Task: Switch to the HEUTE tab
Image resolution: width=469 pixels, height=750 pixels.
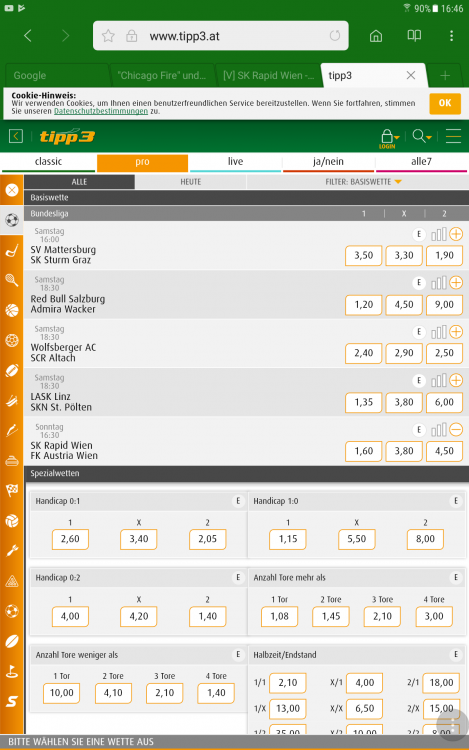Action: pyautogui.click(x=191, y=182)
